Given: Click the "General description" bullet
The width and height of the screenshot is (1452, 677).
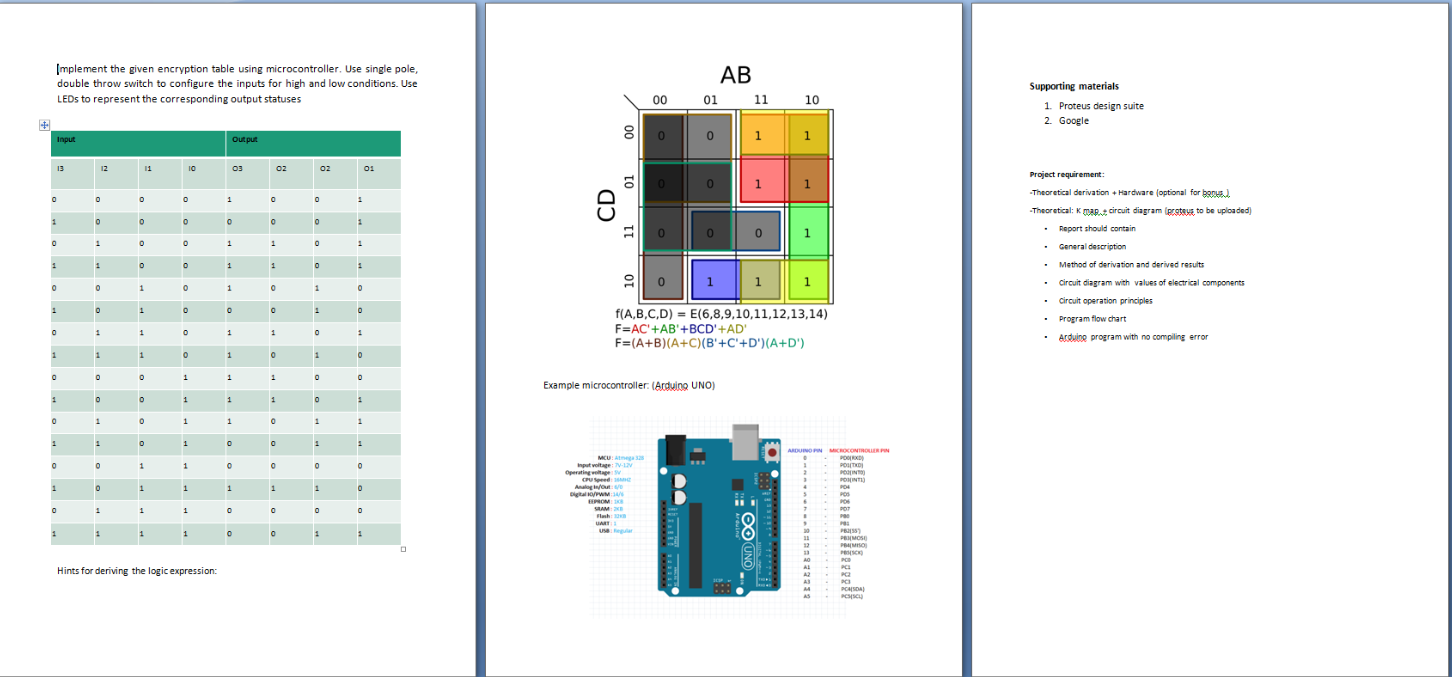Looking at the screenshot, I should (1092, 247).
